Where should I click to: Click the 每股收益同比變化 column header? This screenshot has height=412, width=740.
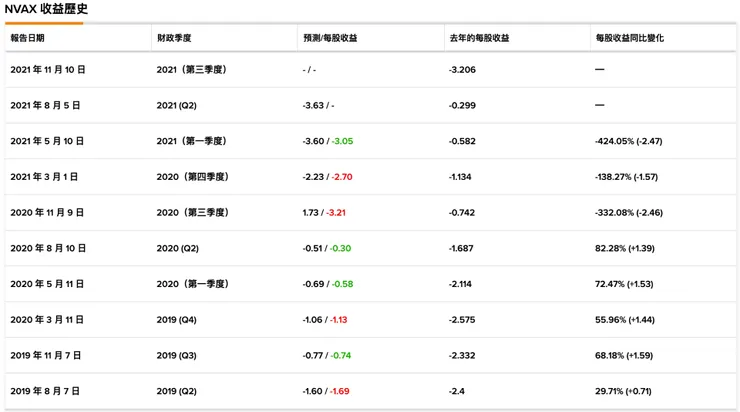(630, 38)
